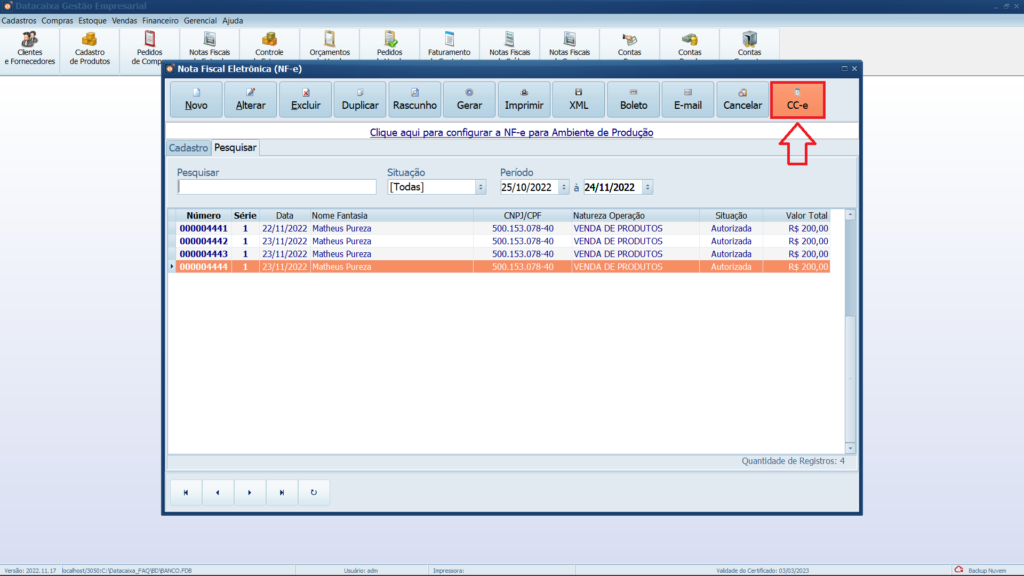Click the Cancelar button

(742, 100)
